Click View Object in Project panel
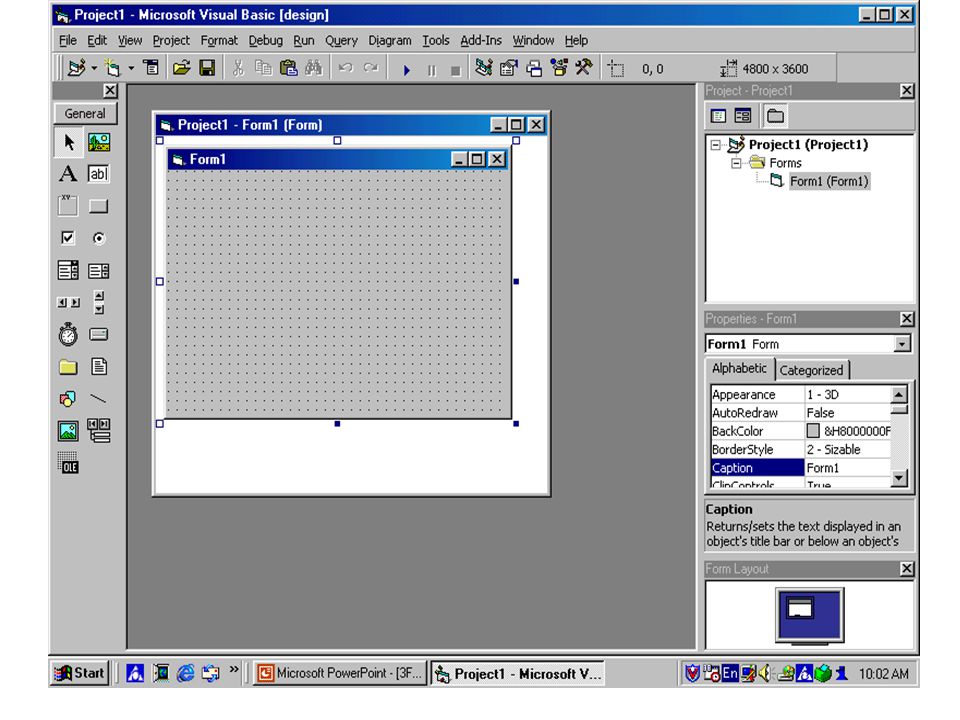960x720 pixels. [743, 116]
